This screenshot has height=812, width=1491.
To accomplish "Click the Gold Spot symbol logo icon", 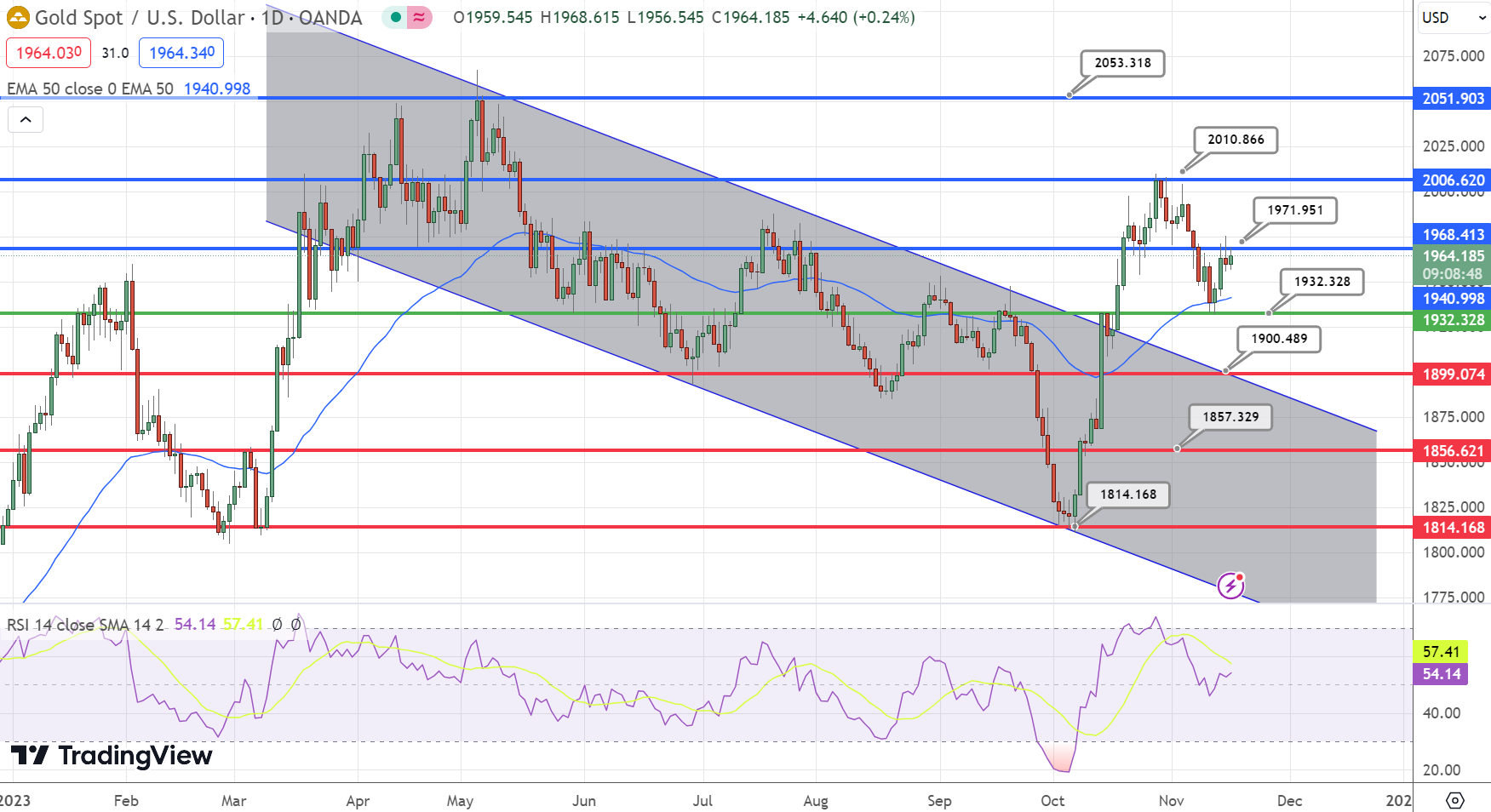I will 18,17.
